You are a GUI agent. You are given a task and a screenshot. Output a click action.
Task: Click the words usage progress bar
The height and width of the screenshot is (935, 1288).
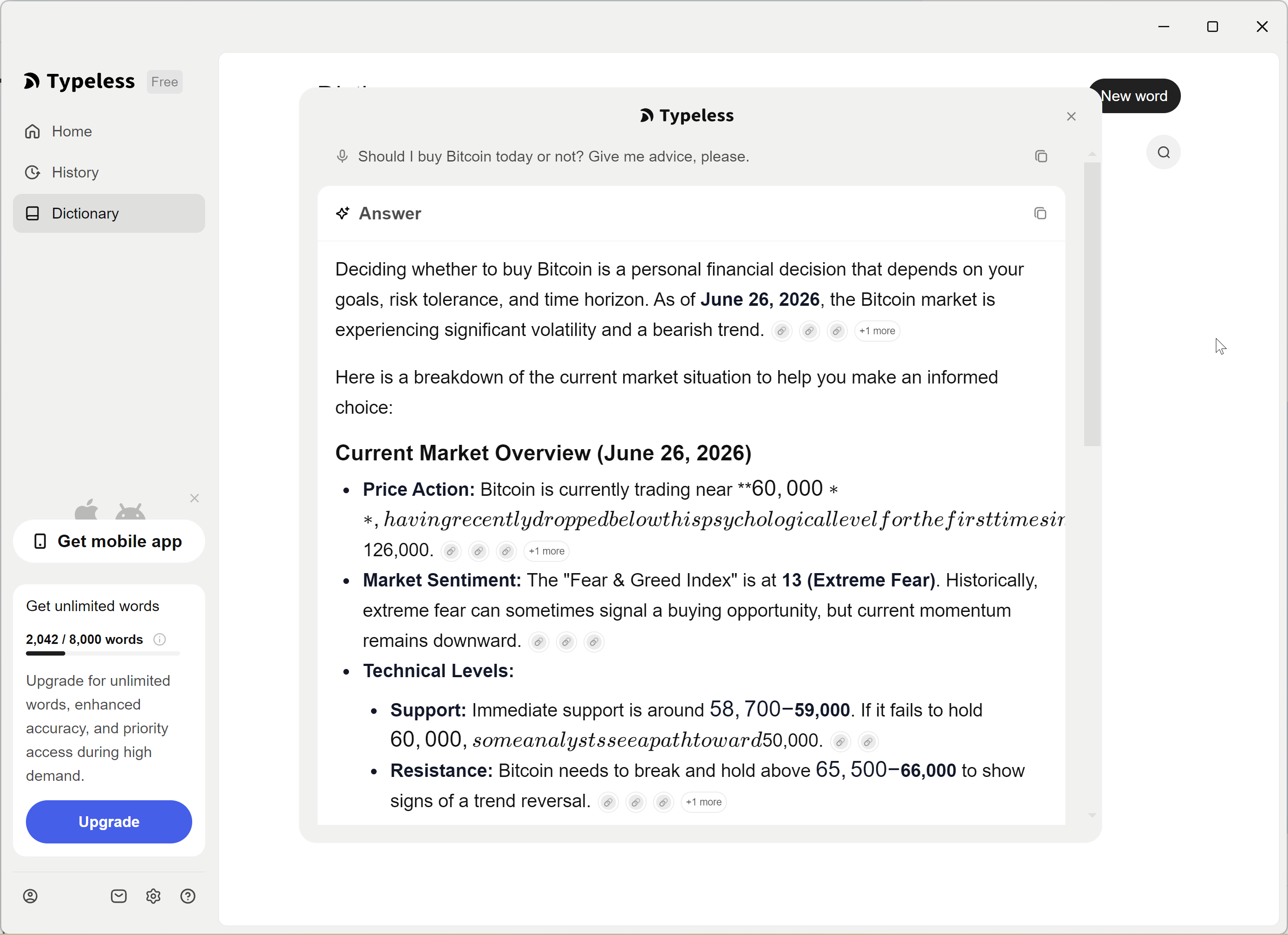[x=103, y=653]
